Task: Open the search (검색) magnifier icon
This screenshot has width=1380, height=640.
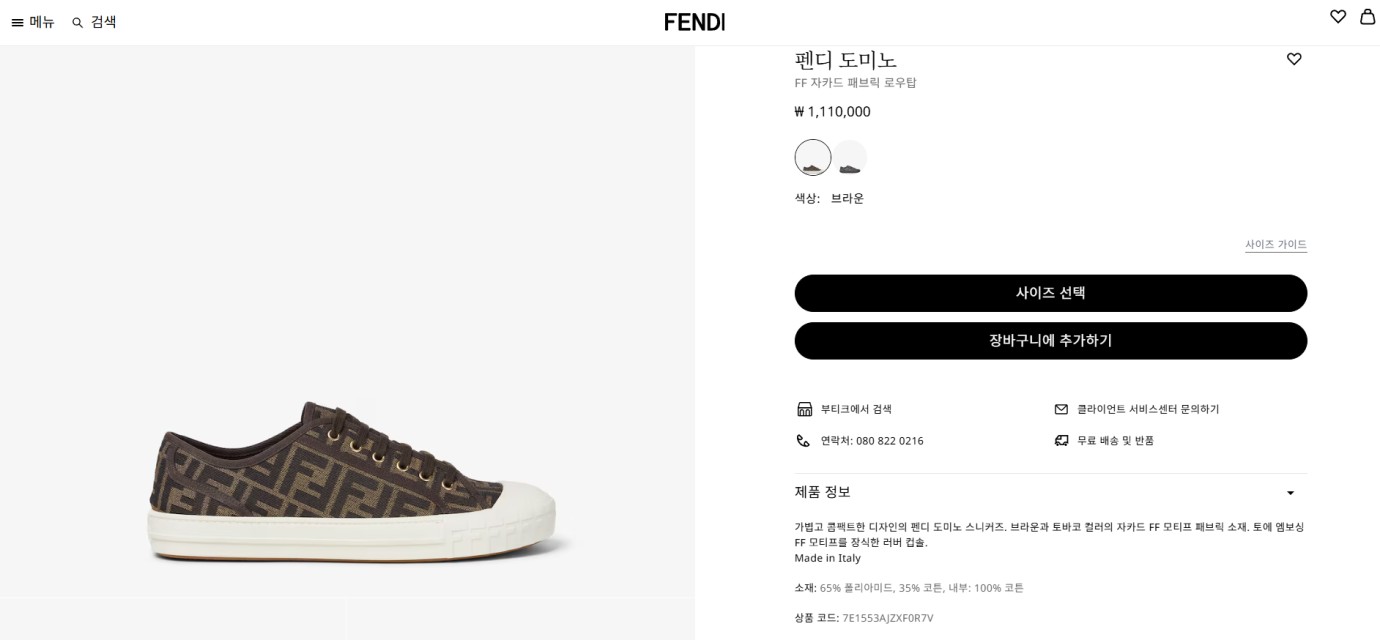Action: pyautogui.click(x=76, y=22)
